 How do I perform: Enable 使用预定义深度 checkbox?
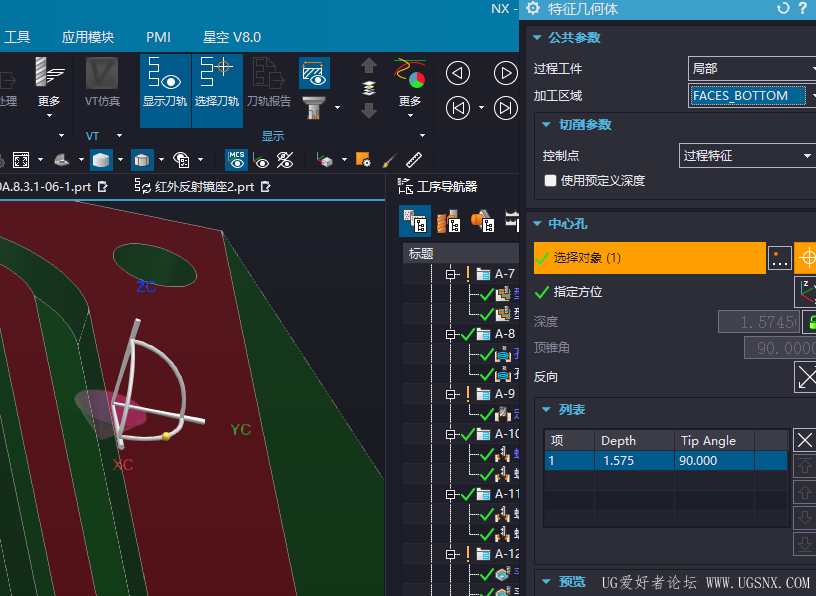click(550, 181)
